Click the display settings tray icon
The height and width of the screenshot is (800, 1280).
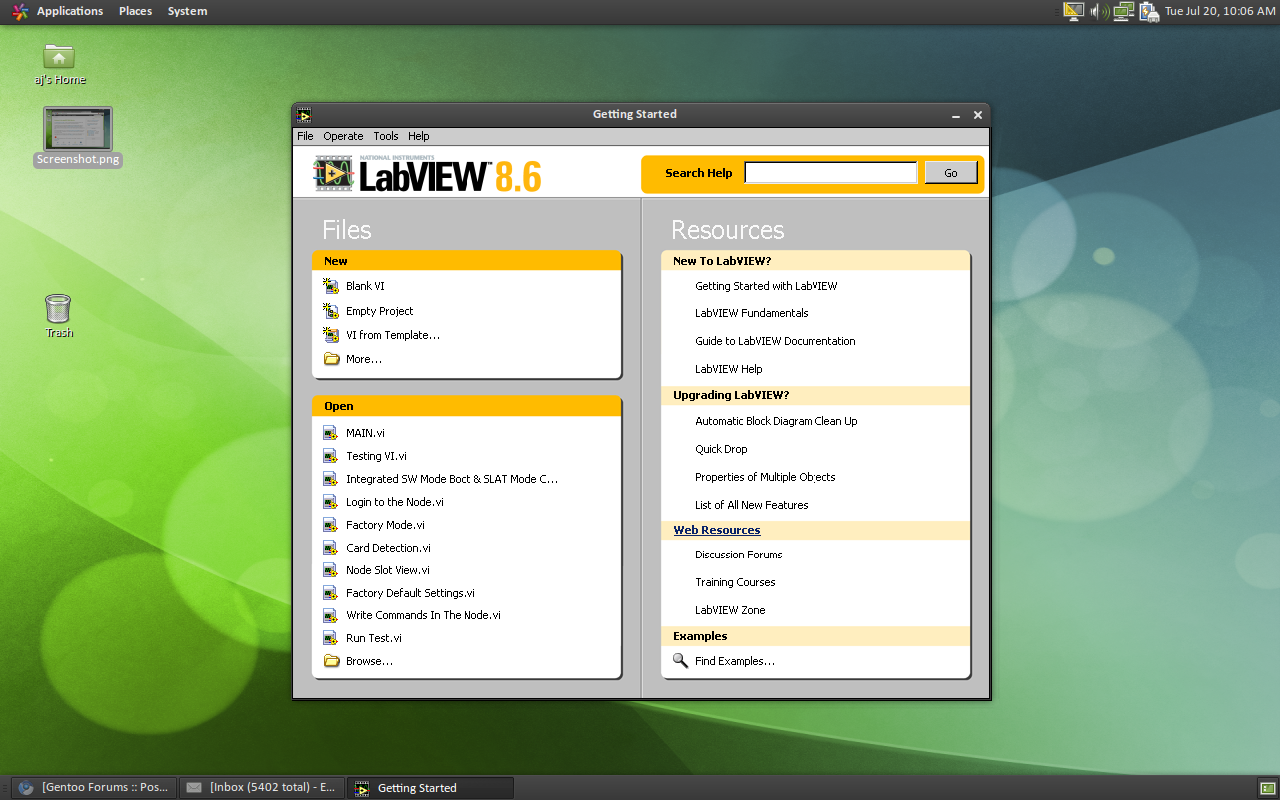click(1073, 12)
